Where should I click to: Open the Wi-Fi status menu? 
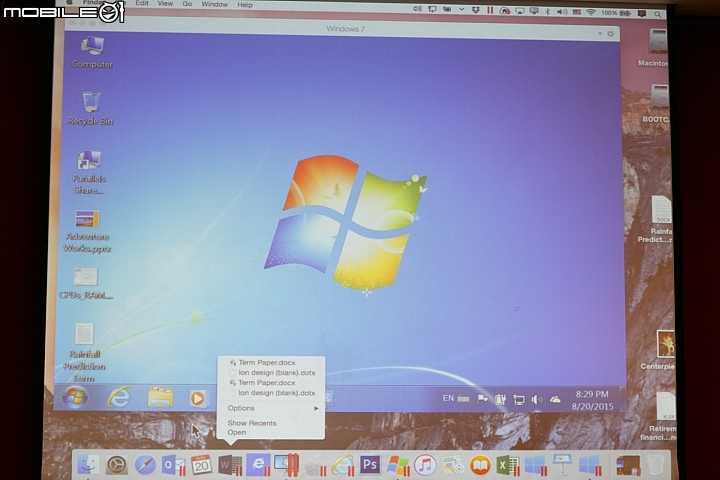(591, 13)
